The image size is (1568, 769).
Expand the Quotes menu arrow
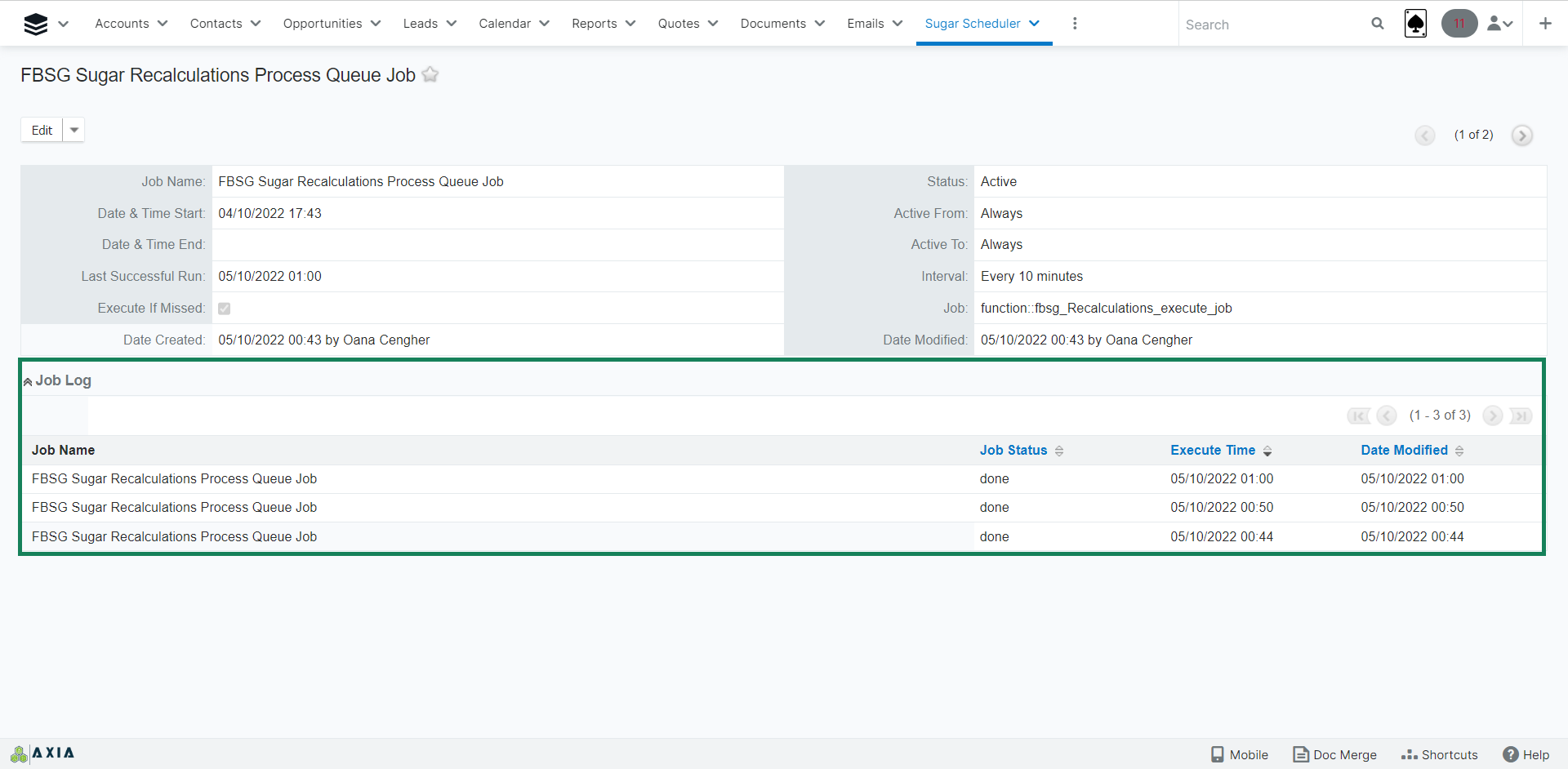pyautogui.click(x=713, y=24)
